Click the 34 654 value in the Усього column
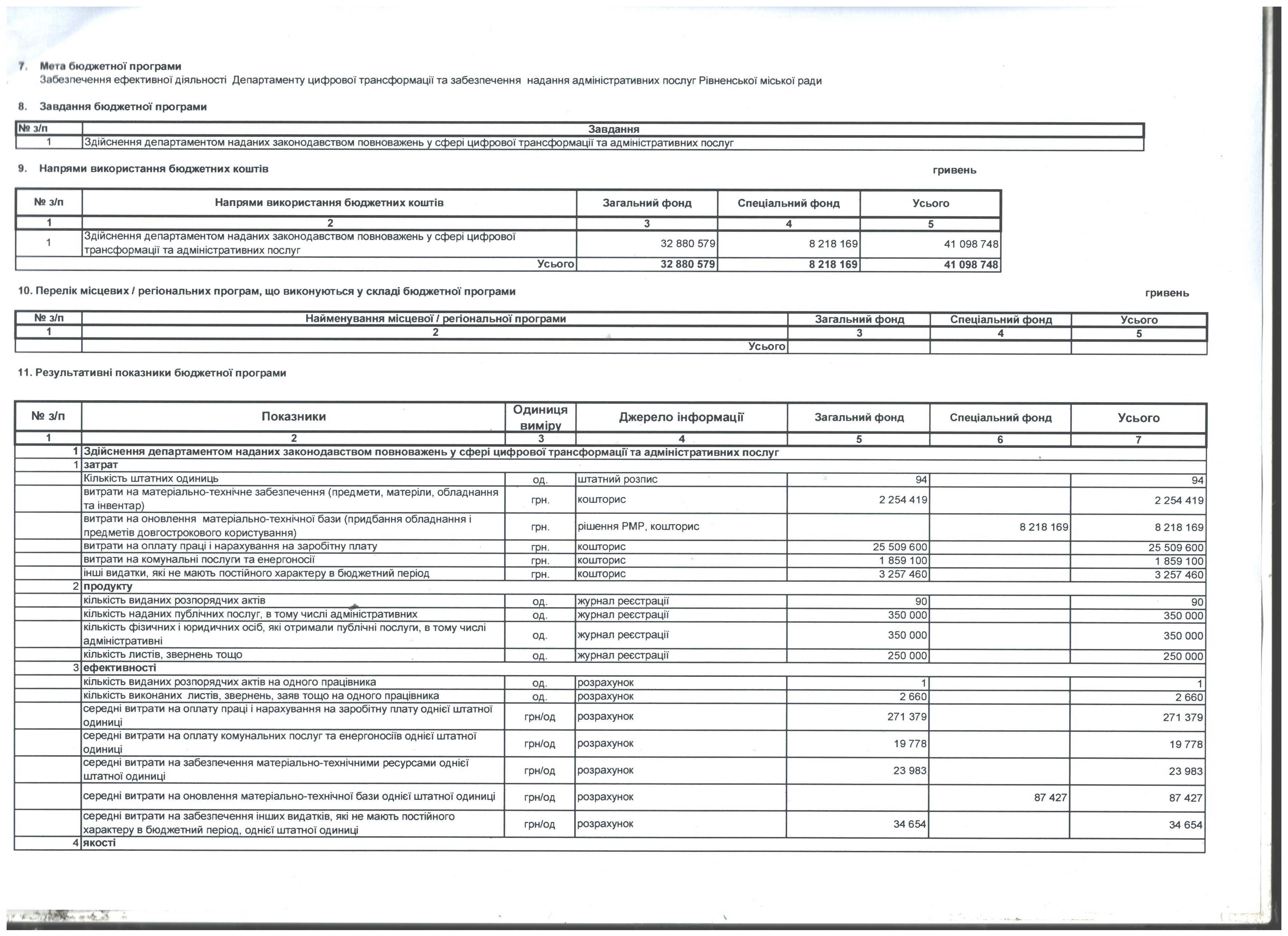This screenshot has height=936, width=1288. pos(1186,825)
